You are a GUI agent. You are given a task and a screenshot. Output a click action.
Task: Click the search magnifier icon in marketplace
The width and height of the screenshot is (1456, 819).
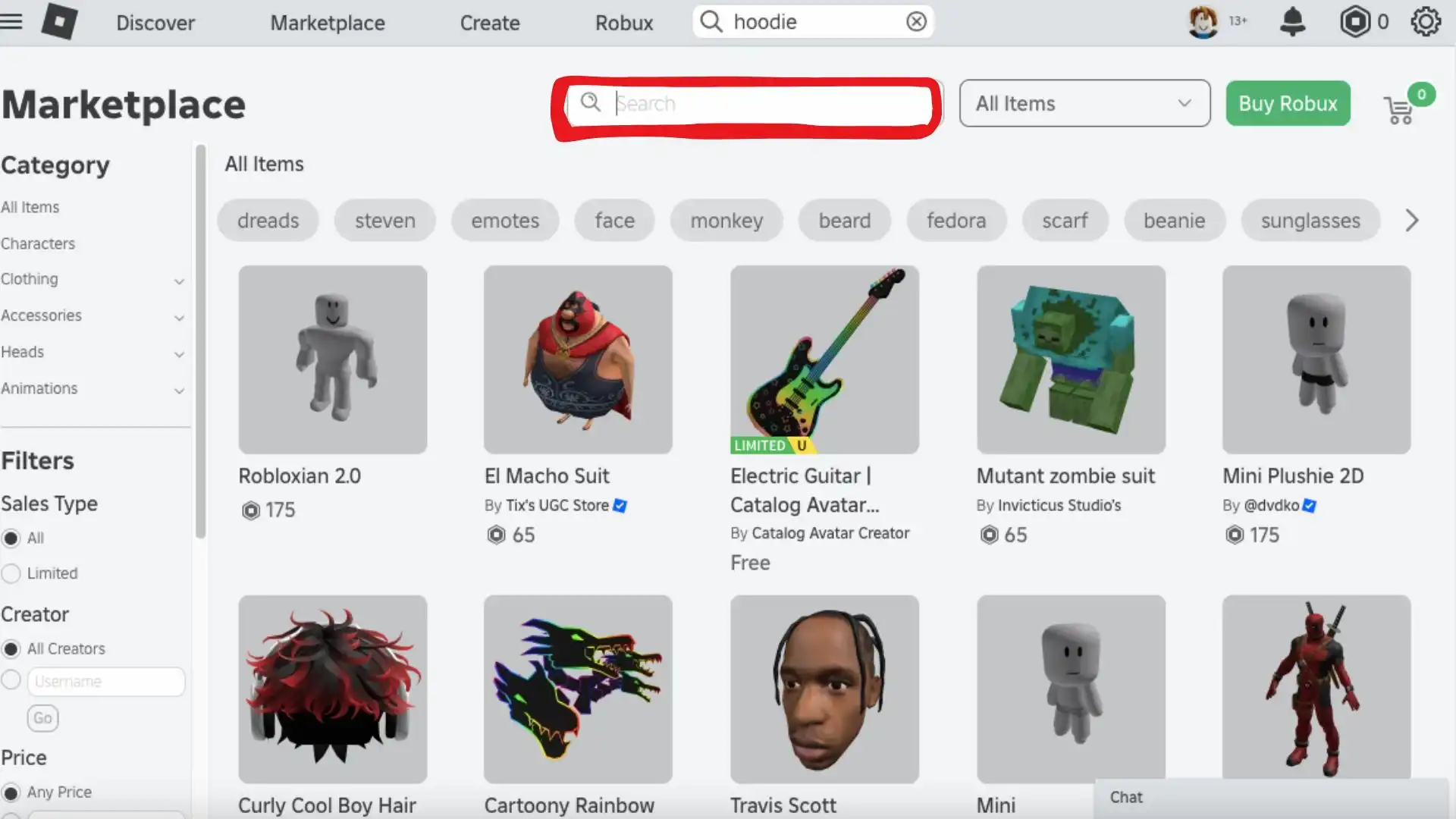(x=591, y=103)
